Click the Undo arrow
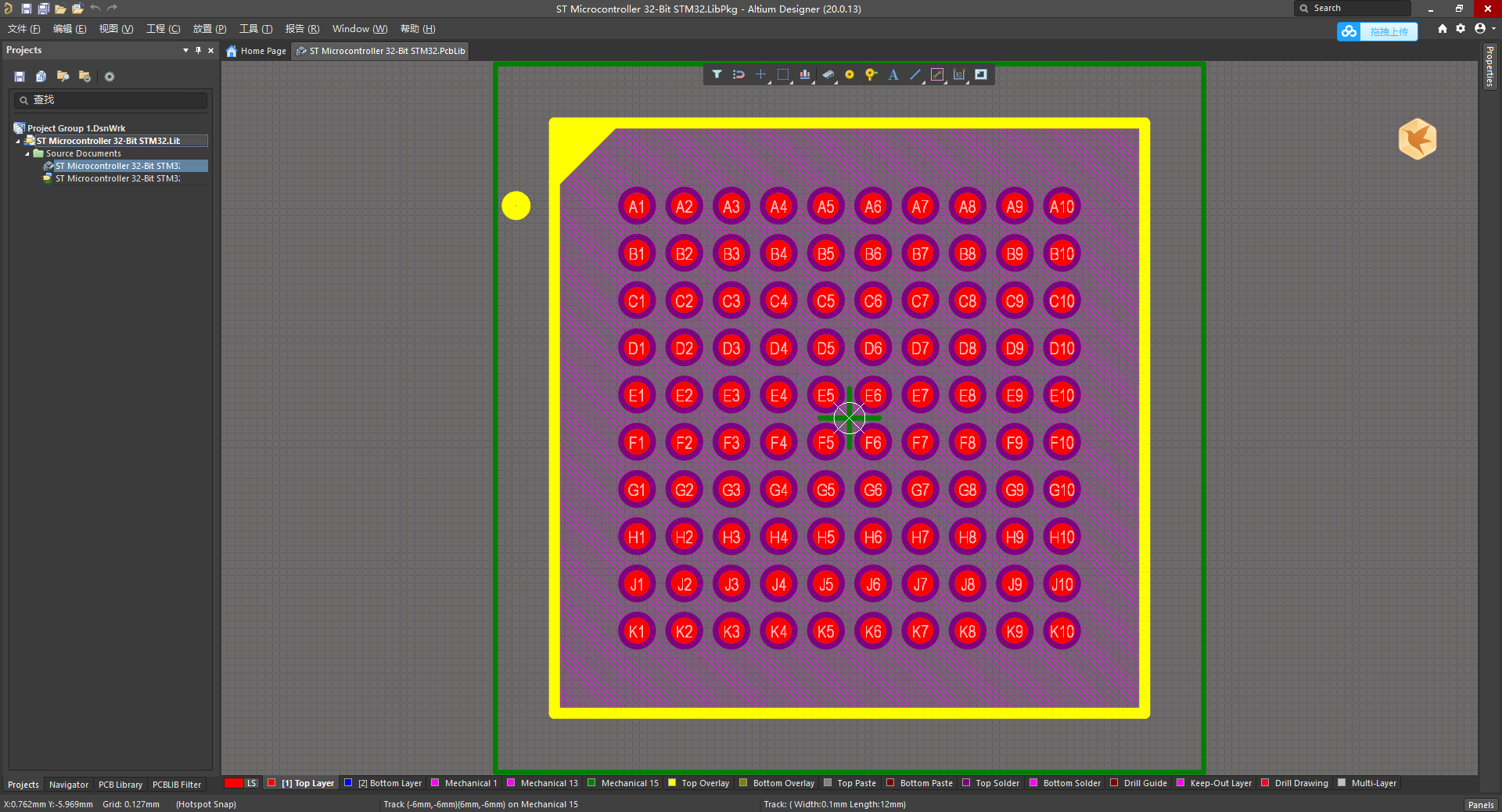Viewport: 1502px width, 812px height. pyautogui.click(x=95, y=9)
